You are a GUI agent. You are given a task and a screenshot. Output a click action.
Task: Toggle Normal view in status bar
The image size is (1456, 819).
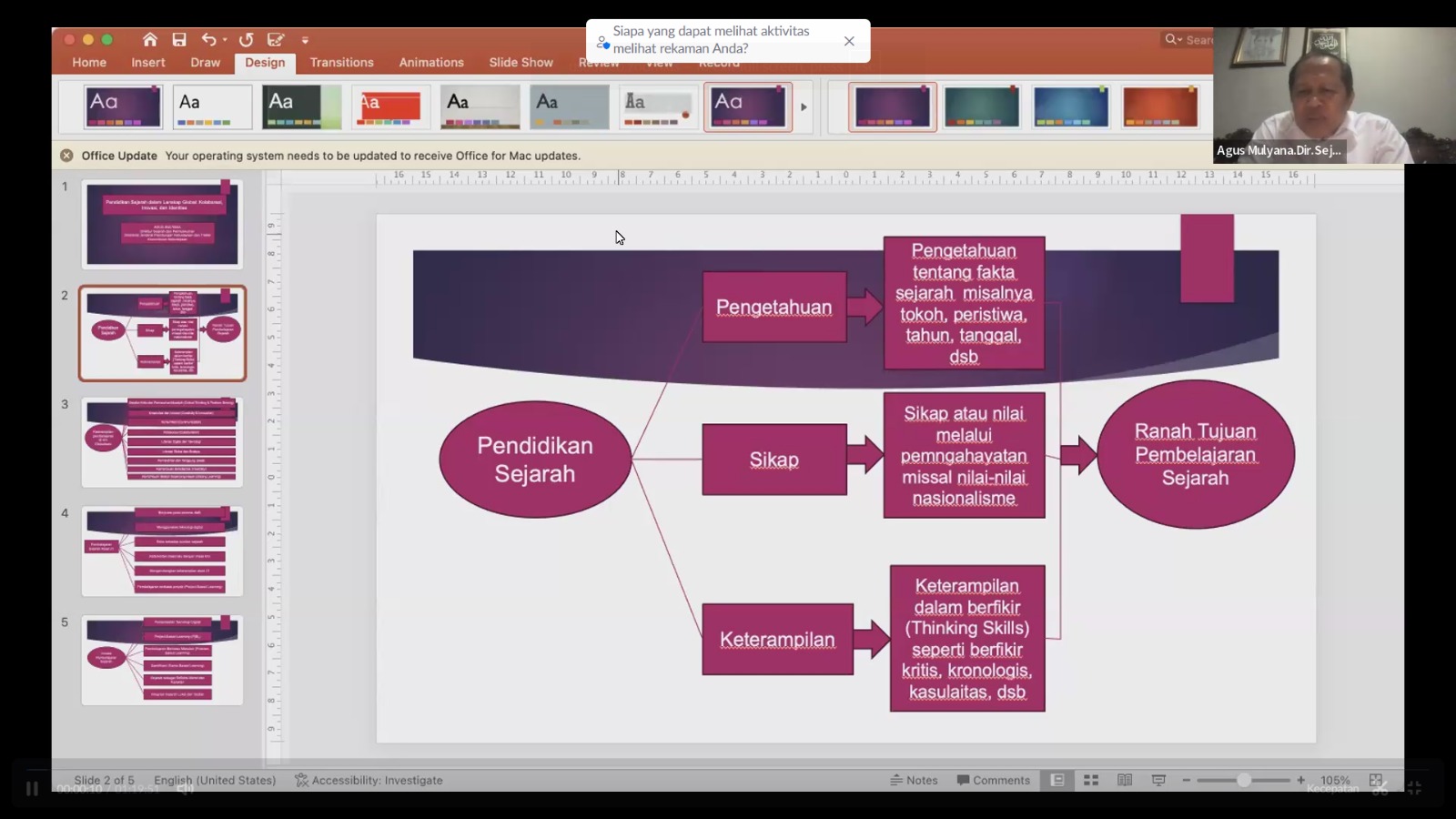coord(1057,780)
